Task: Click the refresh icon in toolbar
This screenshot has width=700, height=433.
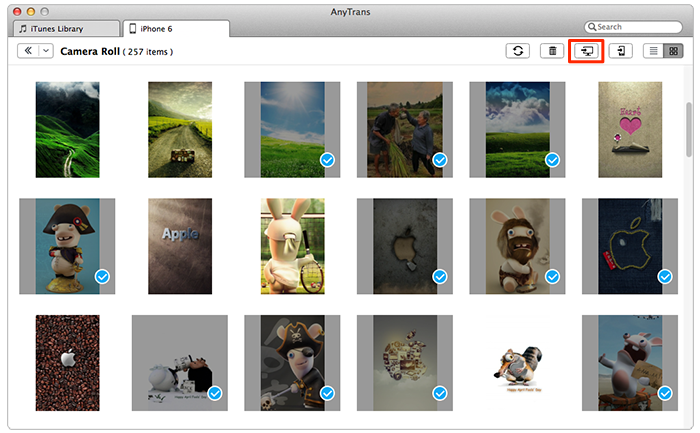Action: tap(517, 51)
